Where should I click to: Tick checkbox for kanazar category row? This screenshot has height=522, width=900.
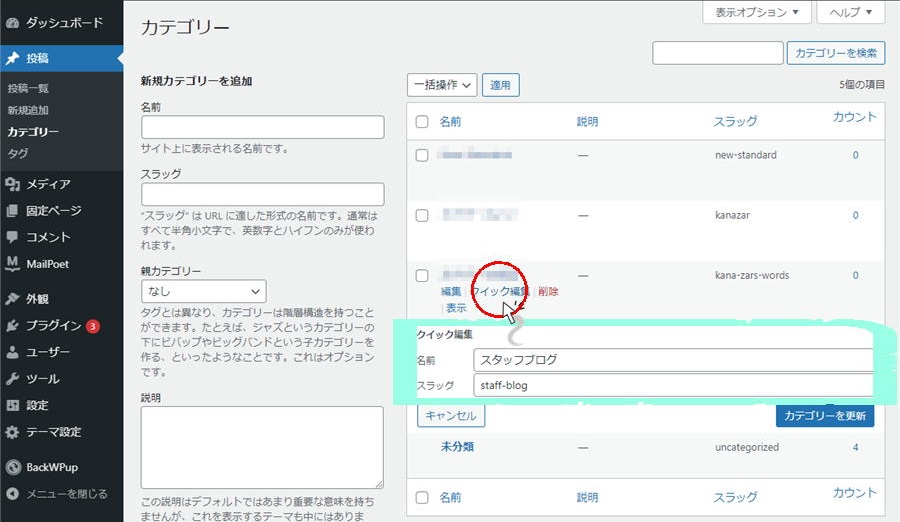click(422, 215)
